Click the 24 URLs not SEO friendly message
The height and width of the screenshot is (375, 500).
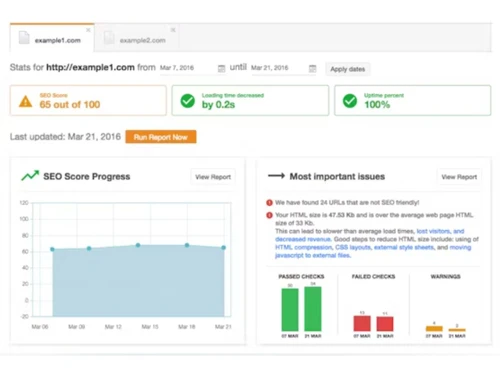pos(347,203)
